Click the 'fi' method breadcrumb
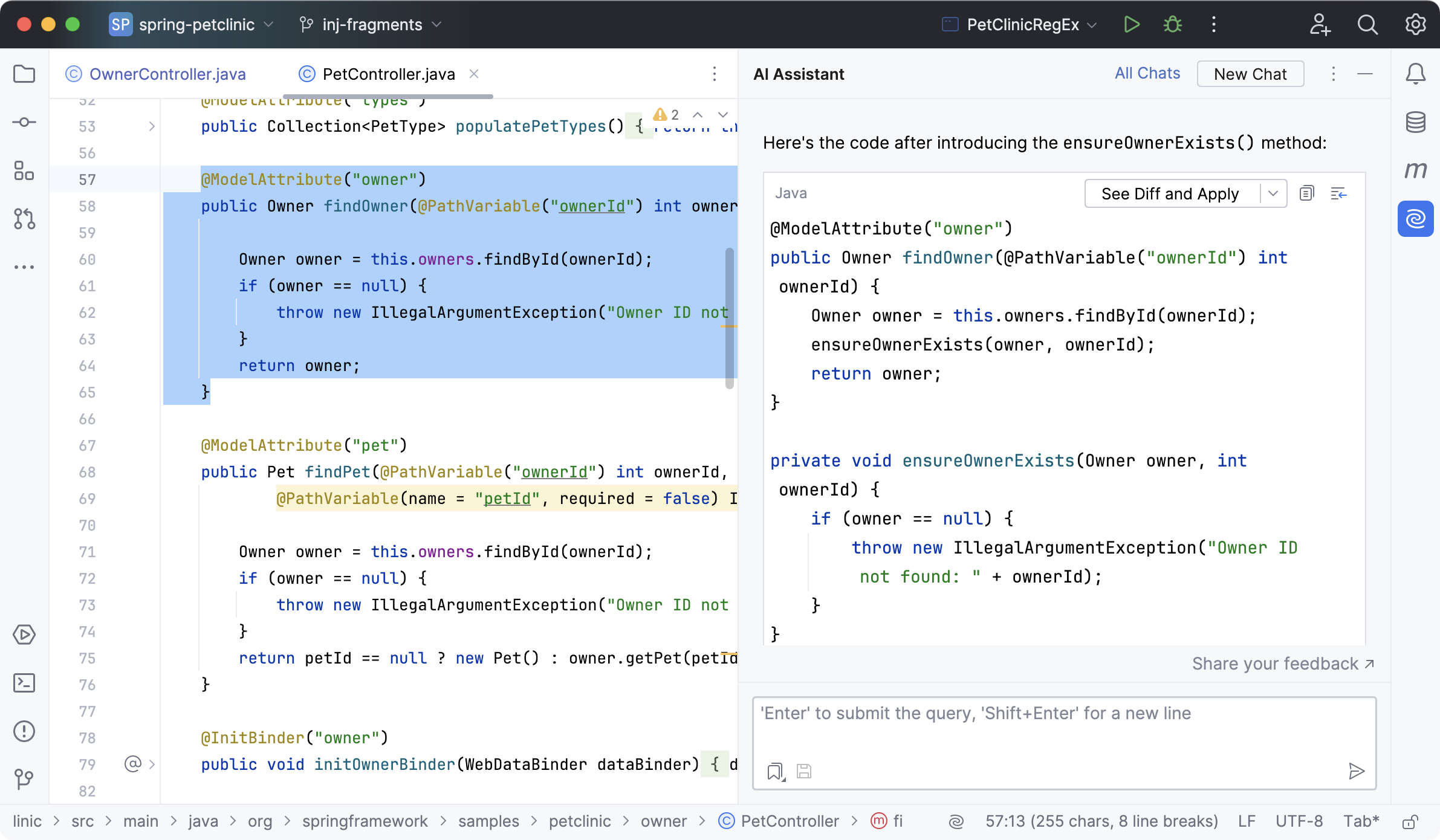Image resolution: width=1440 pixels, height=840 pixels. coord(887,821)
